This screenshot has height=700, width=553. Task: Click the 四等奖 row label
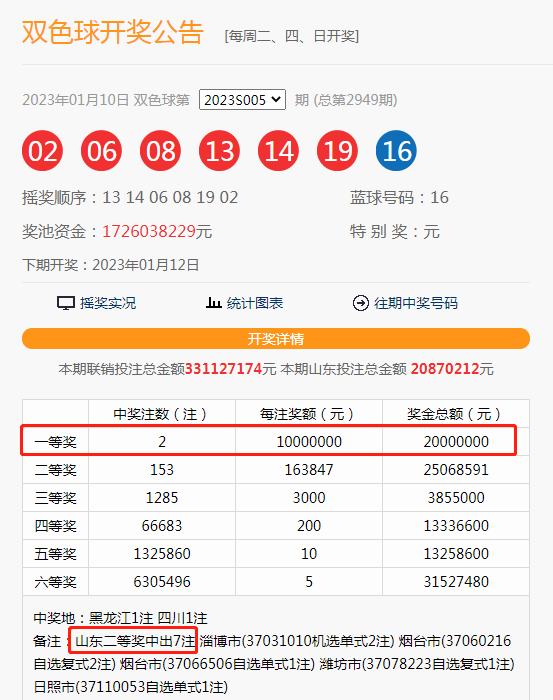pyautogui.click(x=55, y=526)
